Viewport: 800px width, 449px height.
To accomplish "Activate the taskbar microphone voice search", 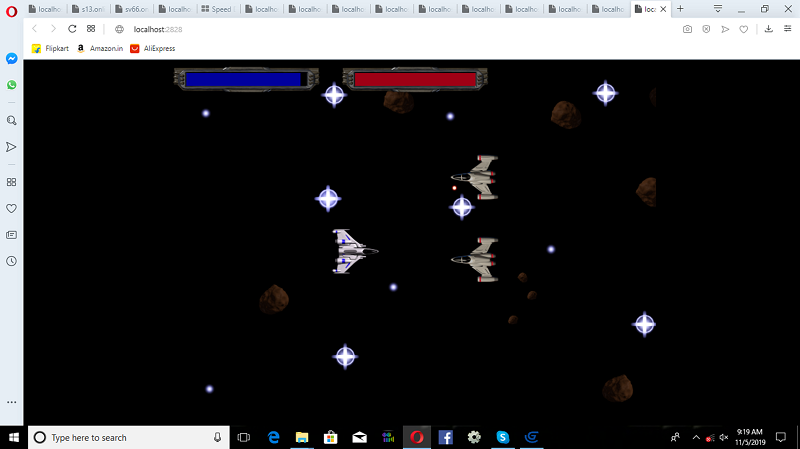I will pyautogui.click(x=217, y=437).
